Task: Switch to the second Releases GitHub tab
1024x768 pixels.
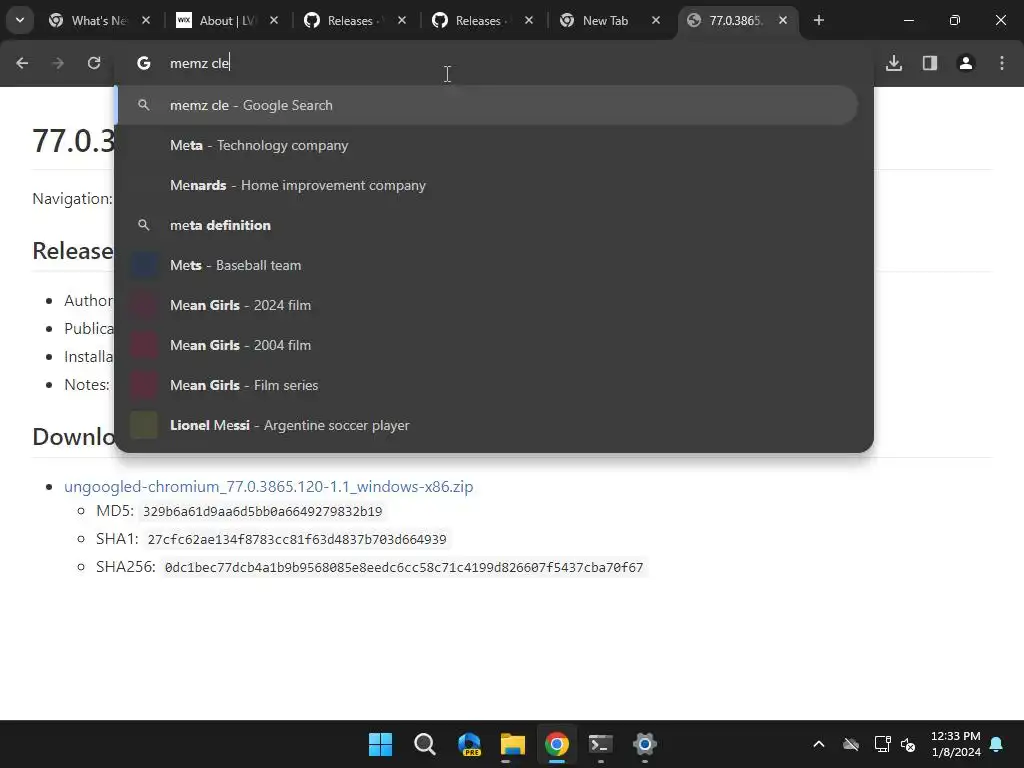Action: 483,20
